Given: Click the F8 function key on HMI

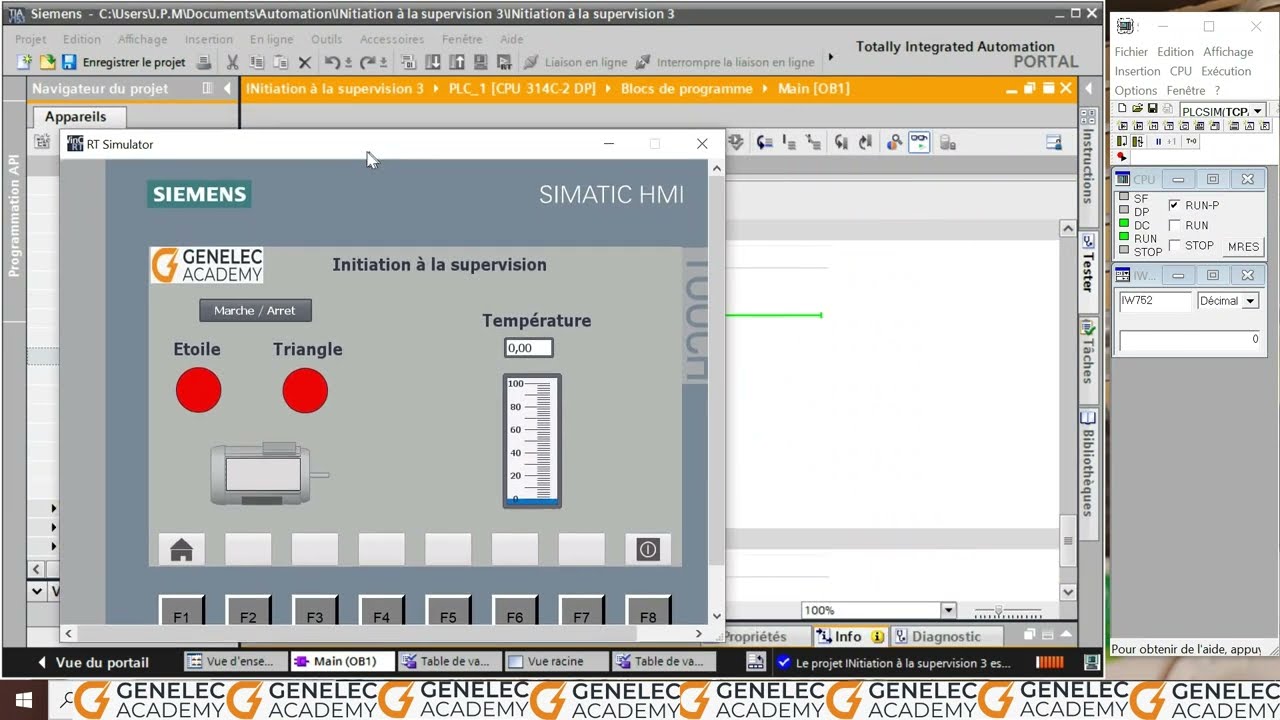Looking at the screenshot, I should [648, 612].
